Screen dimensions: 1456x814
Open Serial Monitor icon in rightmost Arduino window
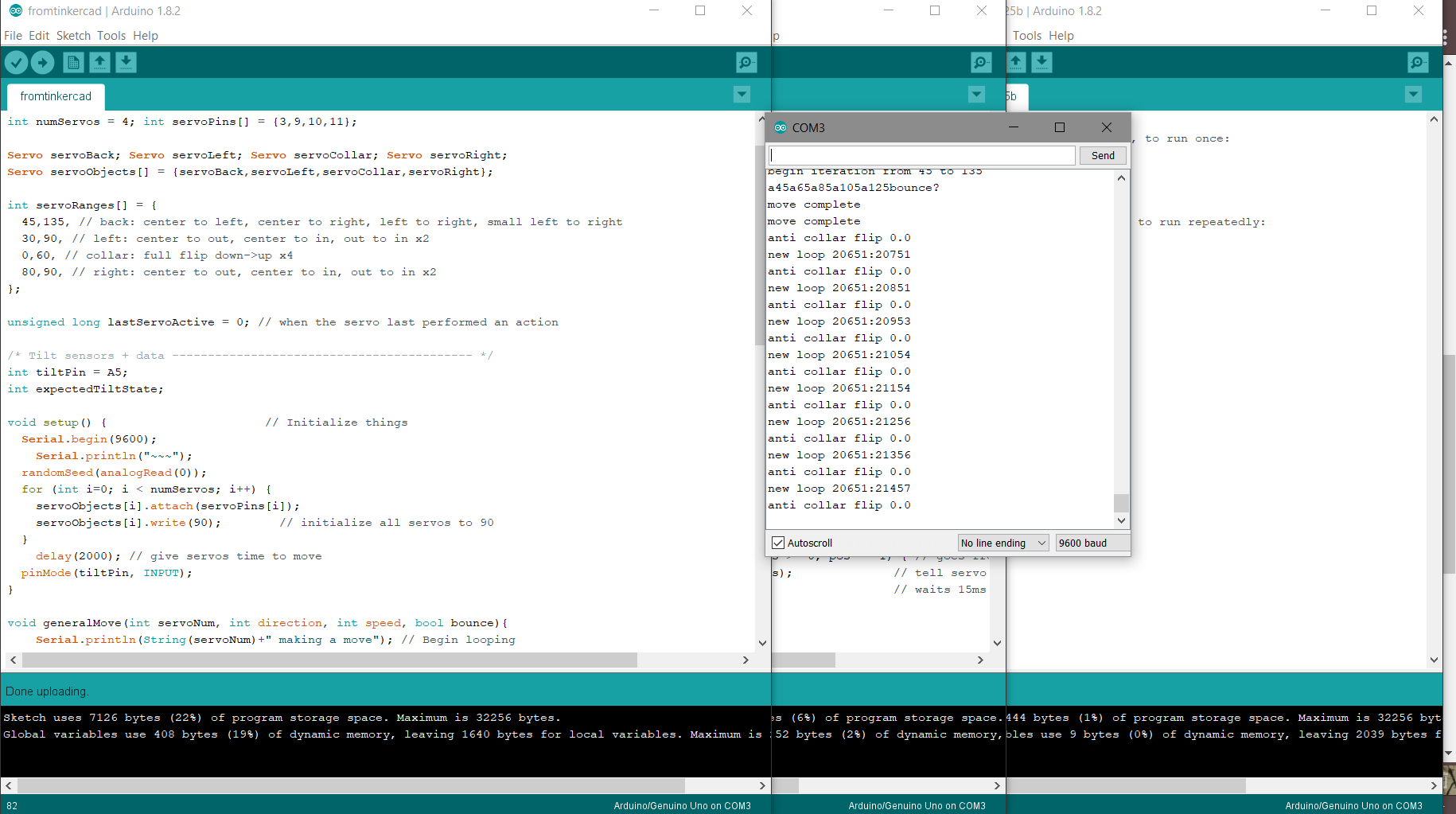[1418, 62]
